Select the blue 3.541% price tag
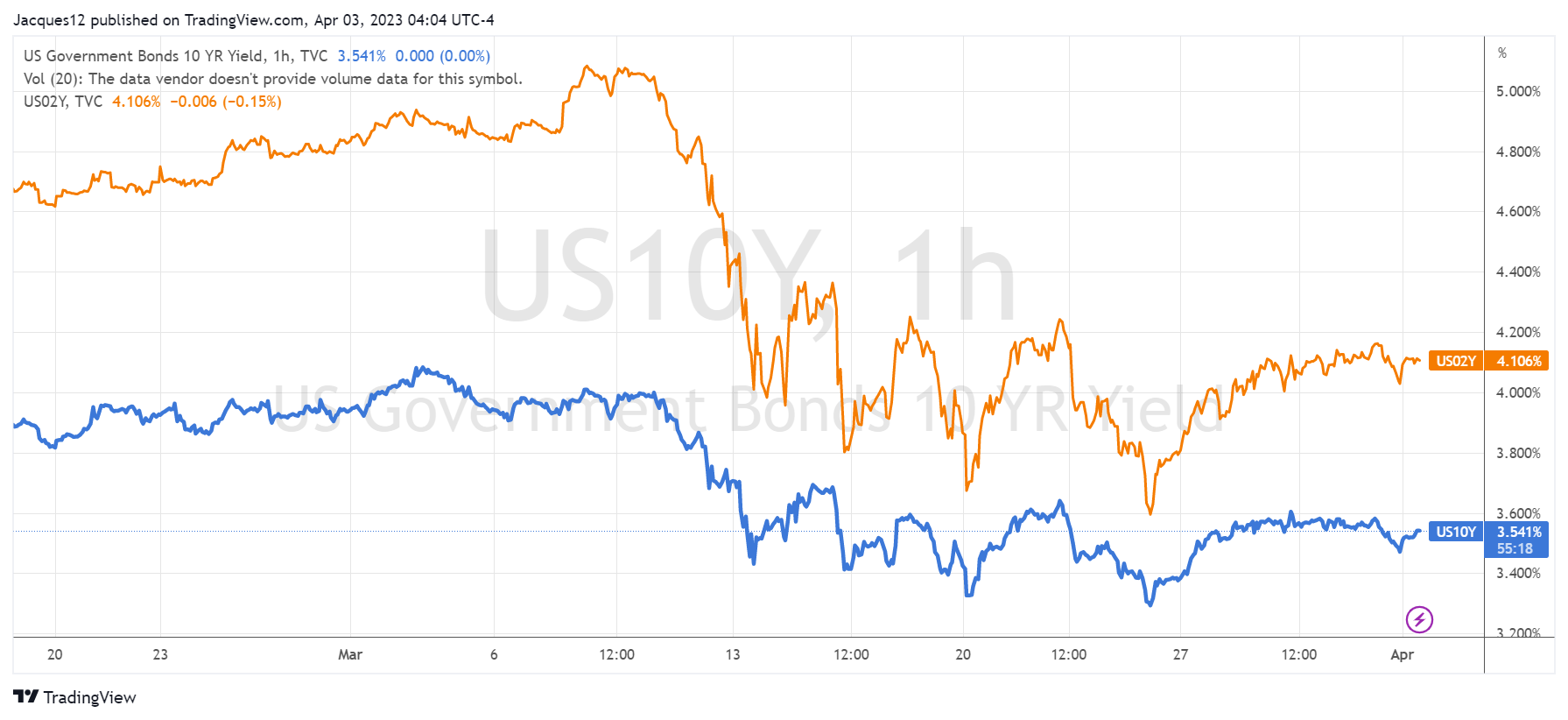Screen dimensions: 1568x720 (1518, 532)
